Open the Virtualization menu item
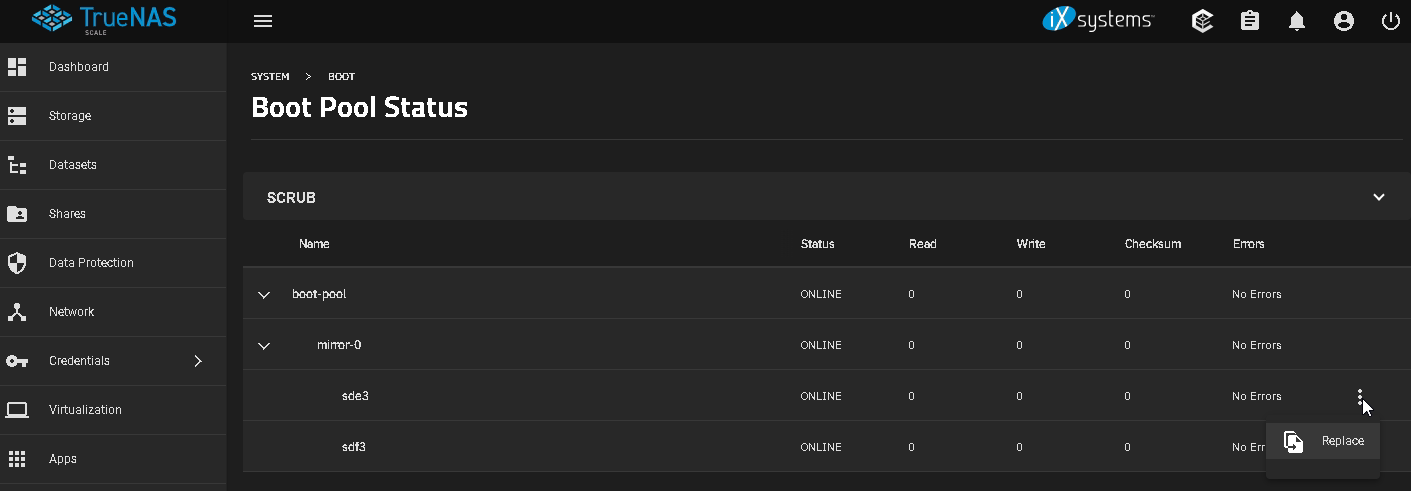Screen dimensions: 1411x491 click(x=85, y=410)
